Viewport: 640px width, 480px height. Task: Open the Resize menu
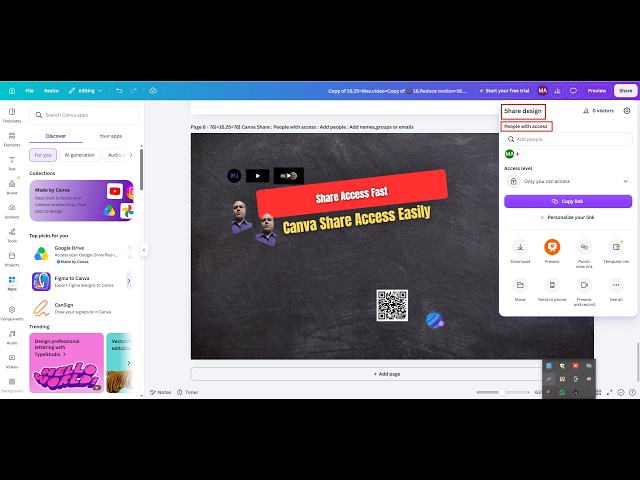tap(51, 91)
